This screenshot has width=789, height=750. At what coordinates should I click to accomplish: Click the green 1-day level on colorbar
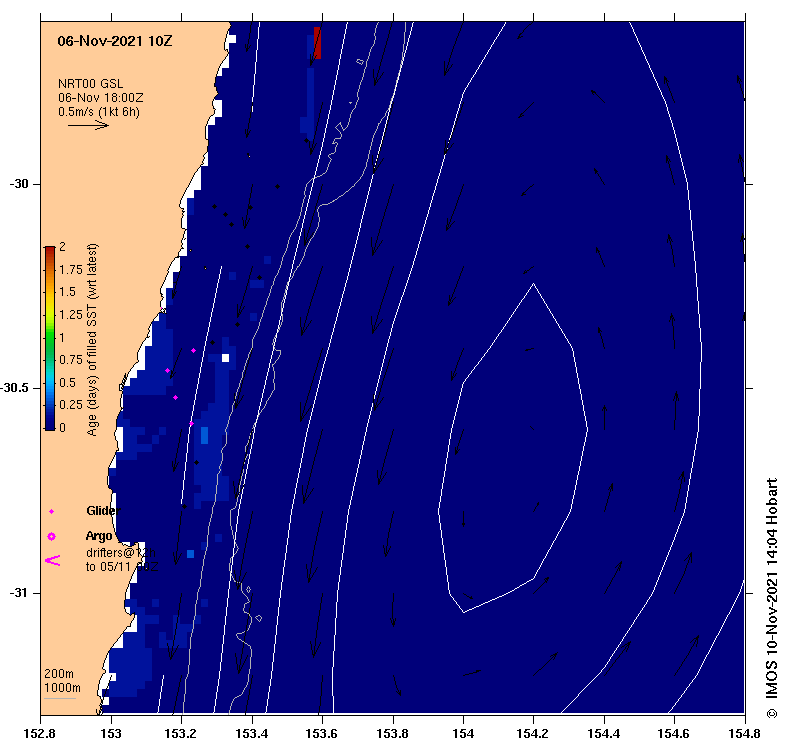click(x=50, y=337)
